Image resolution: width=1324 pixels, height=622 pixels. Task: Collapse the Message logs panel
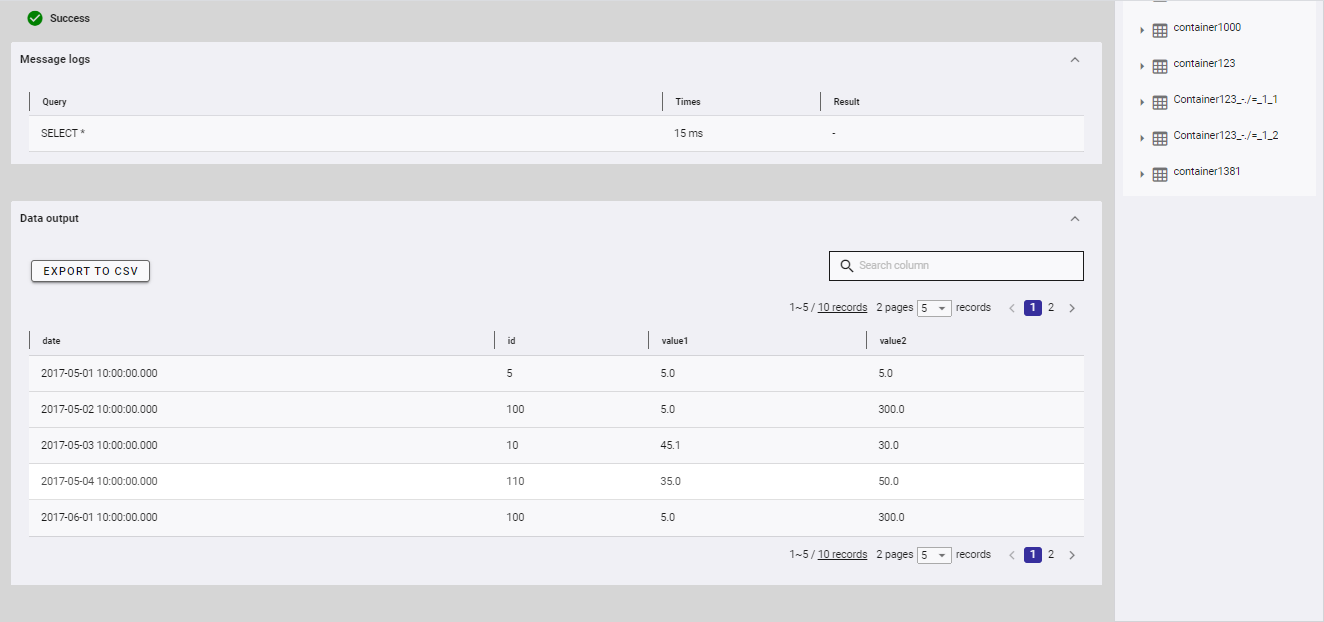pos(1075,60)
